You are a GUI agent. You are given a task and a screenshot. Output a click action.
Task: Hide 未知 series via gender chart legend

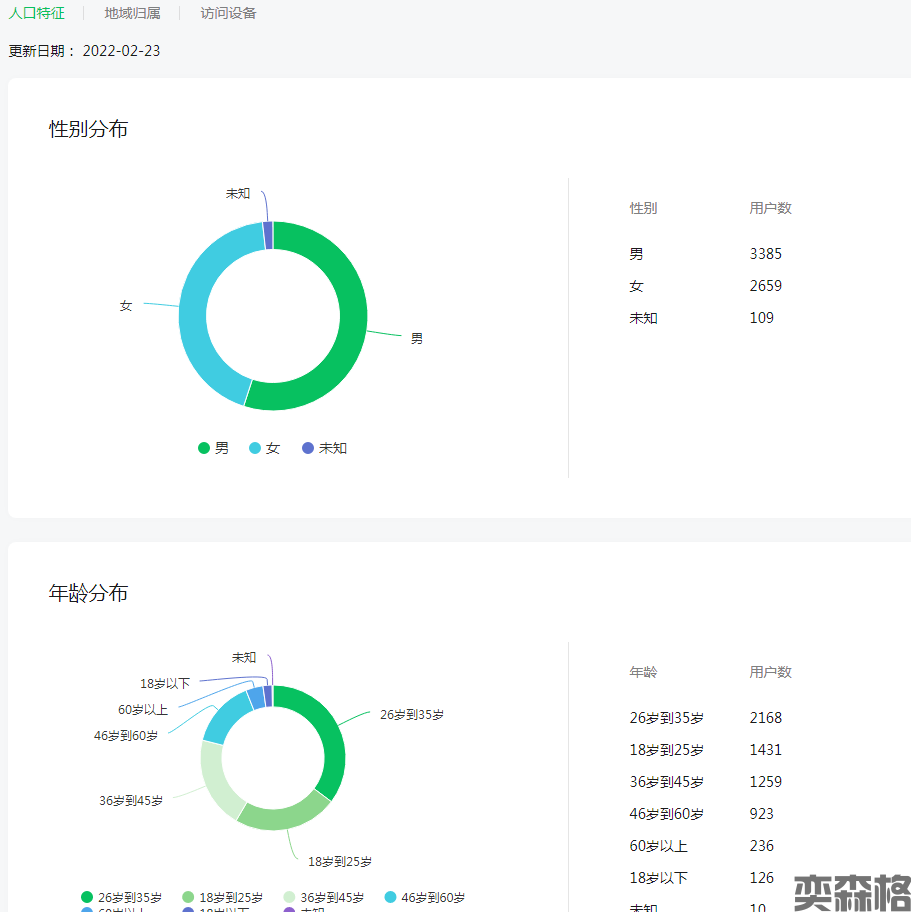point(325,448)
